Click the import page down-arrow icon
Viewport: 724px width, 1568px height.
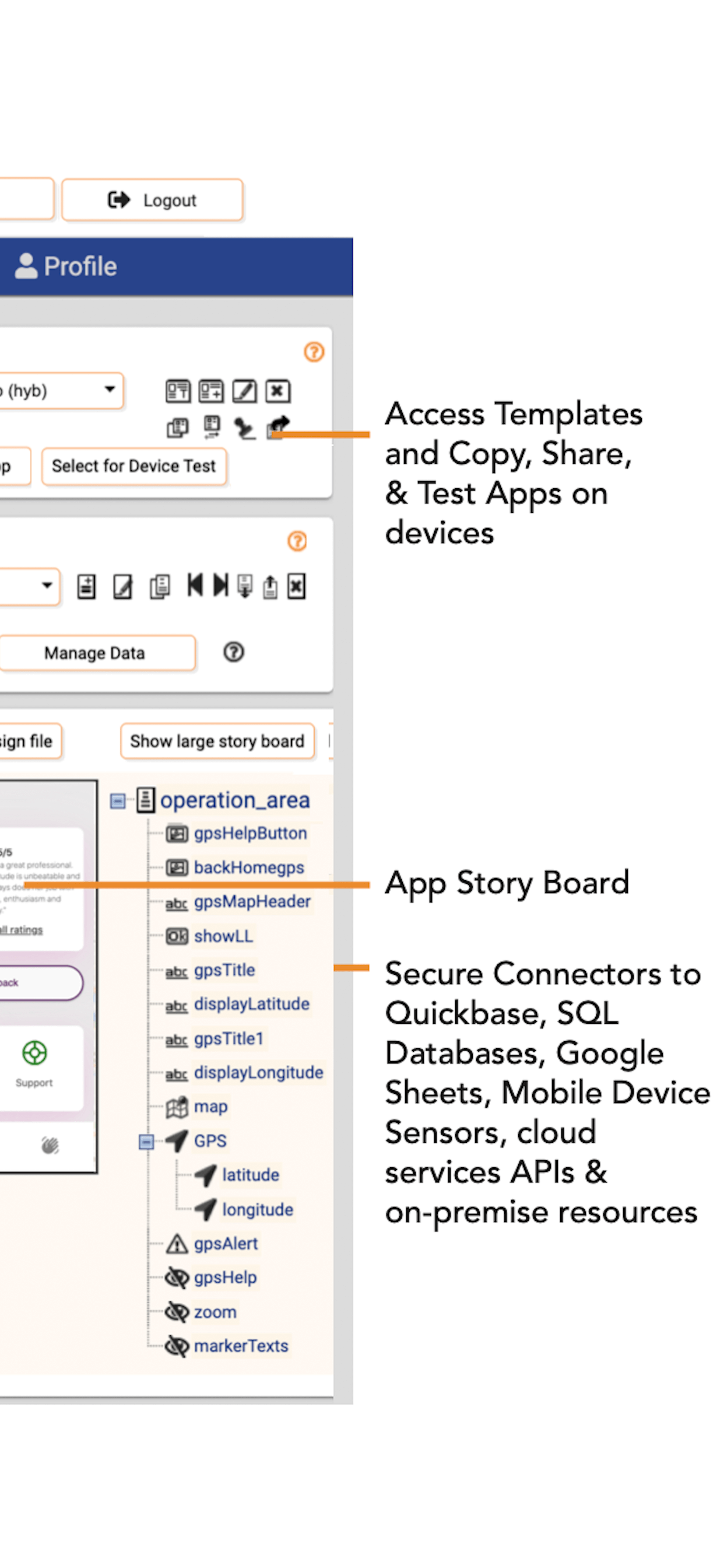point(245,586)
